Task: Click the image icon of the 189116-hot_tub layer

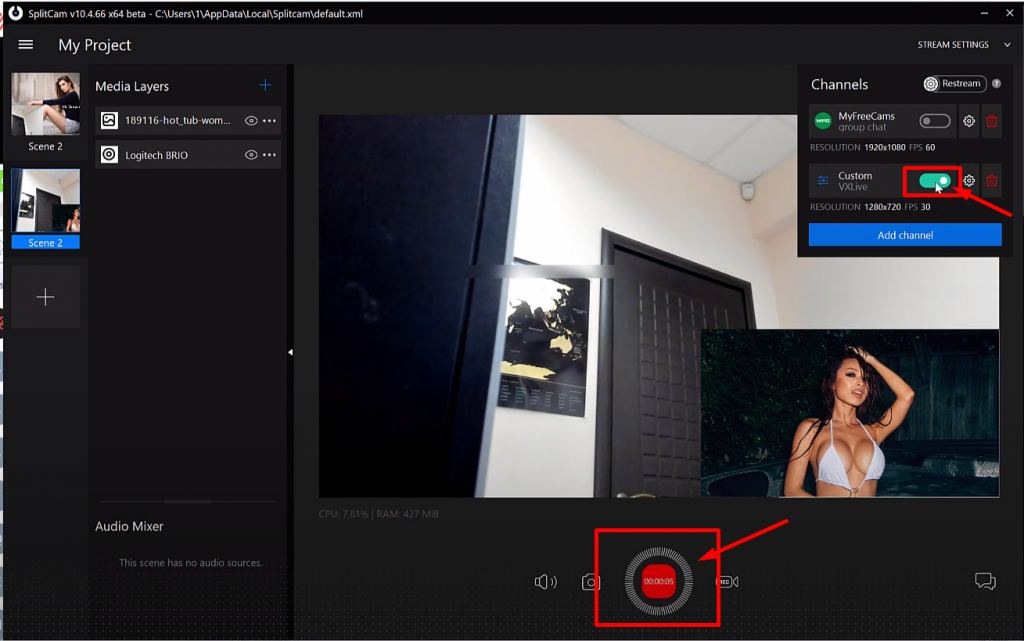Action: [x=109, y=120]
